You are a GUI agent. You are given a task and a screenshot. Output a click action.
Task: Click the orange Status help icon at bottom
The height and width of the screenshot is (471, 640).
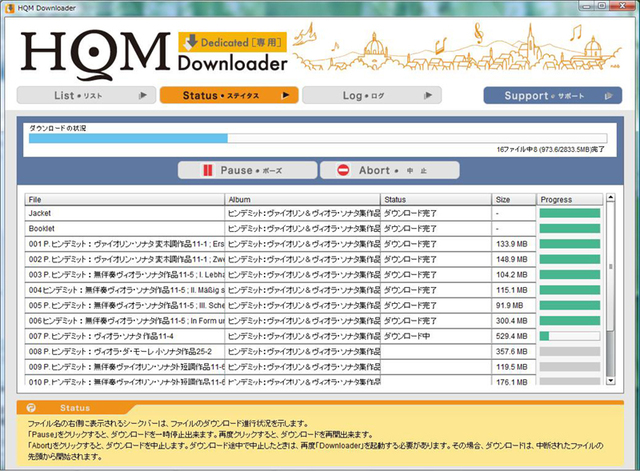coord(32,408)
